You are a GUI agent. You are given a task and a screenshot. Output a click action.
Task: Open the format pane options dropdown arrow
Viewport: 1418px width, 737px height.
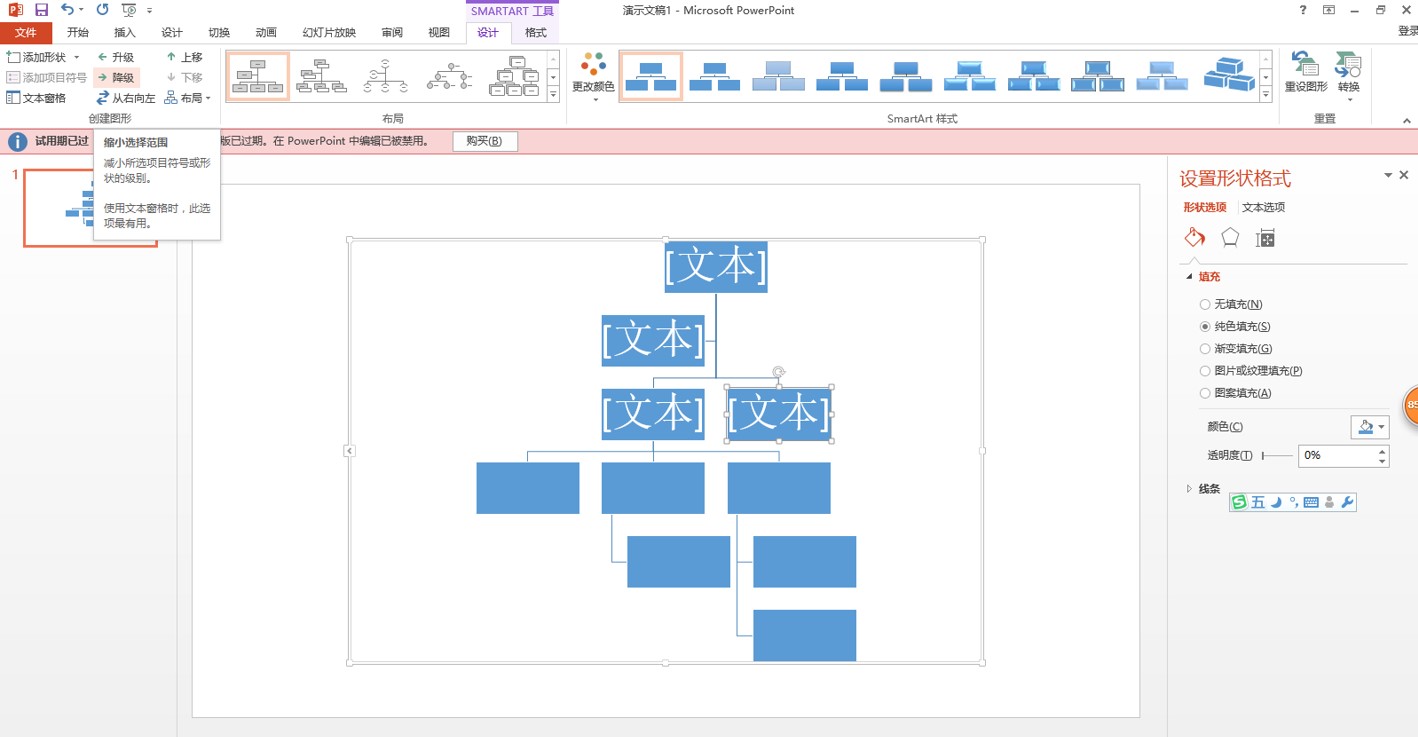(1388, 175)
